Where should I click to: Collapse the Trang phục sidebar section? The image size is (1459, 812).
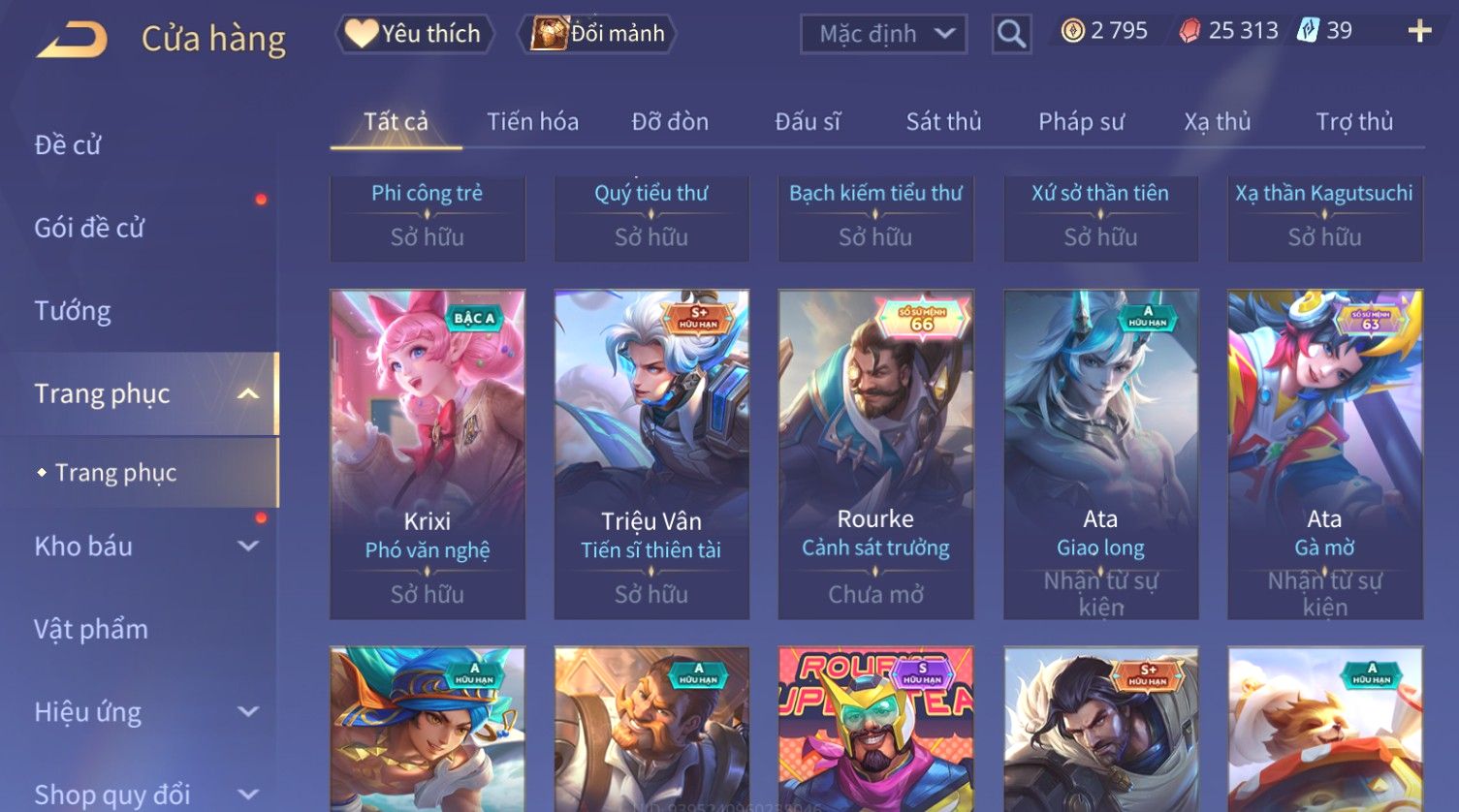249,393
